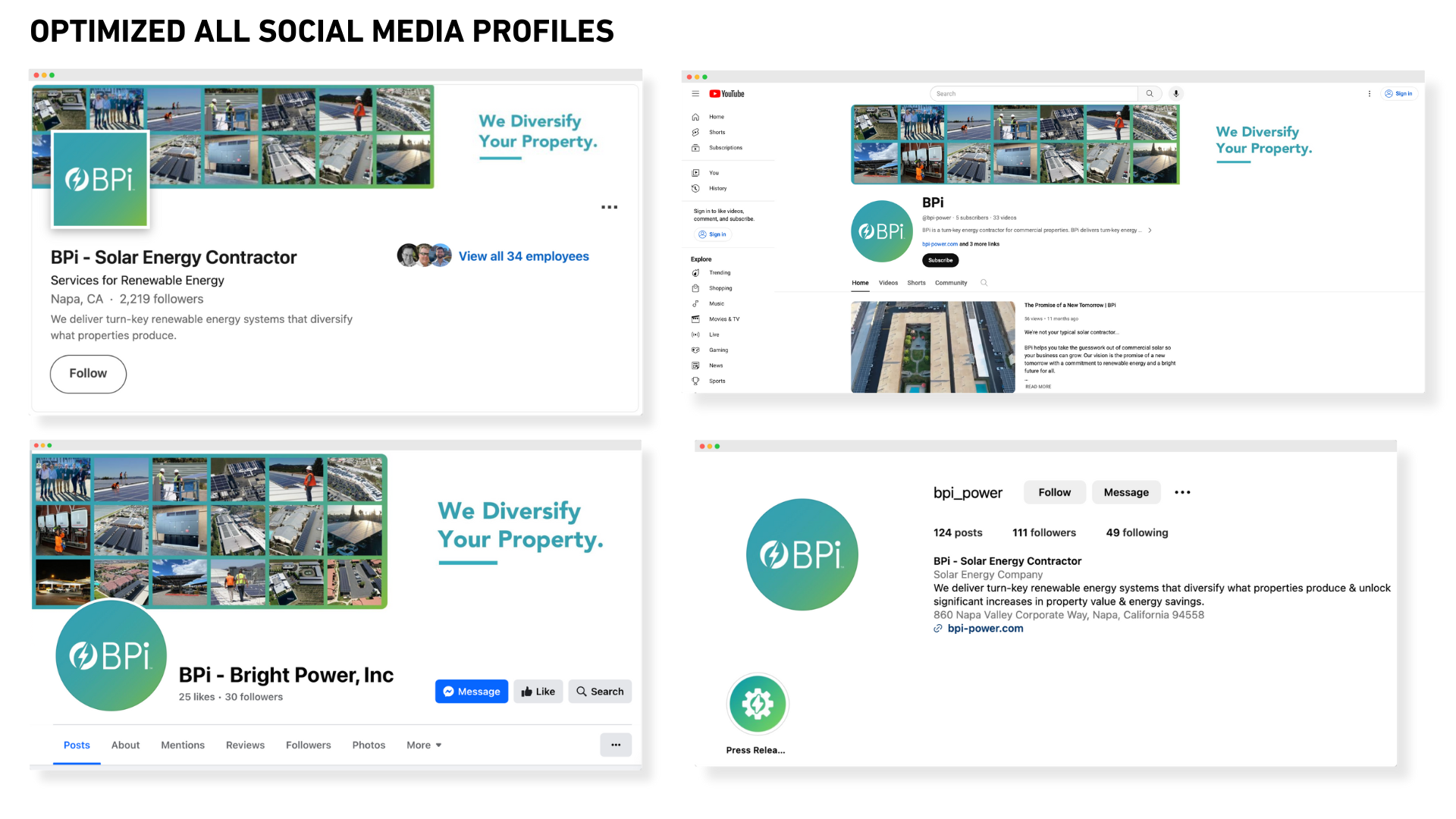
Task: Click the Facebook Message button
Action: click(472, 692)
